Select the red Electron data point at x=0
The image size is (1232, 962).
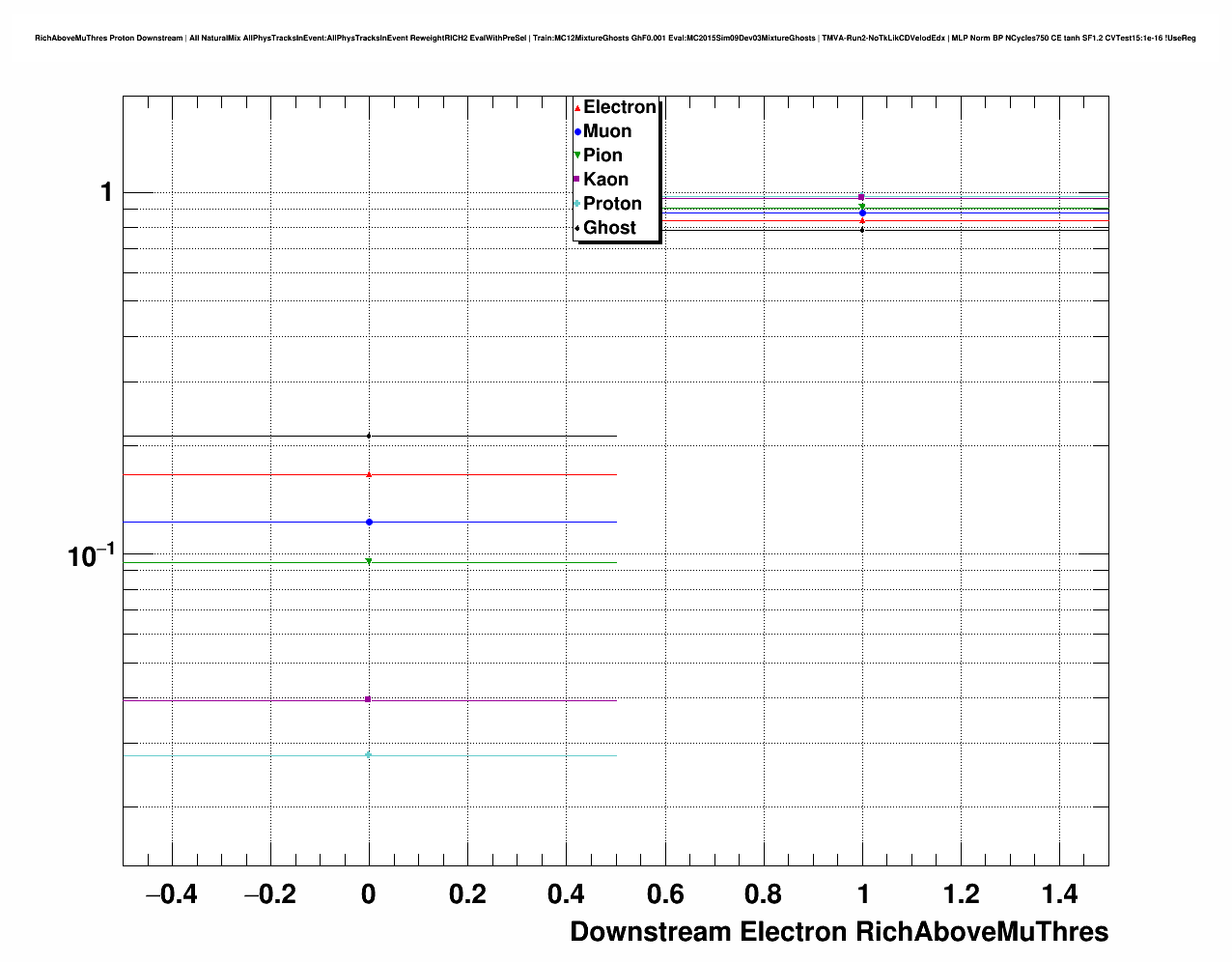[369, 474]
